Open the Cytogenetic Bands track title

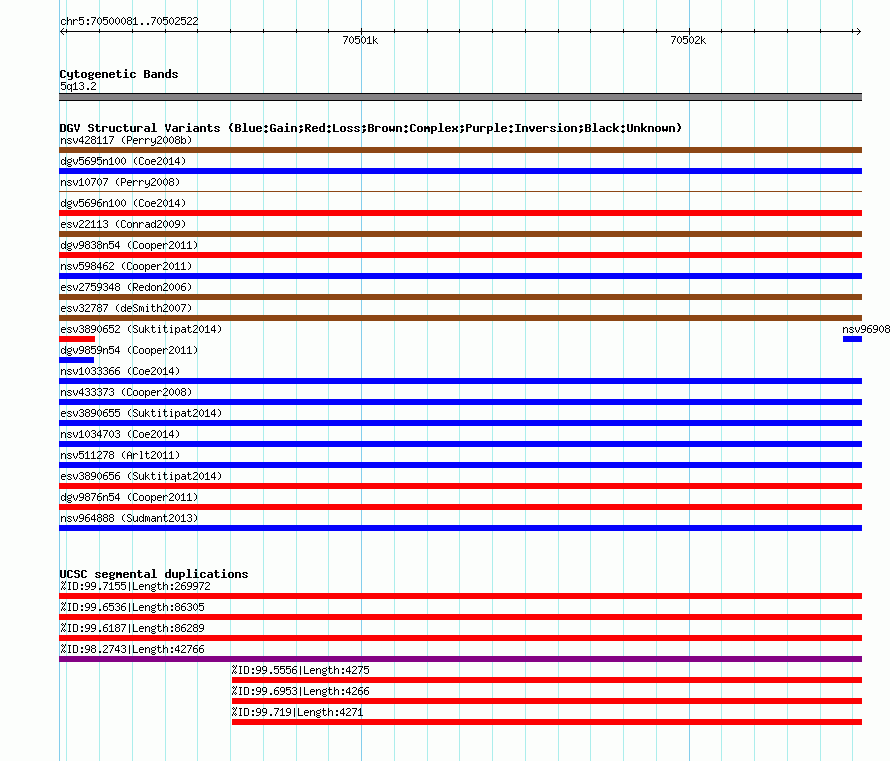coord(119,74)
